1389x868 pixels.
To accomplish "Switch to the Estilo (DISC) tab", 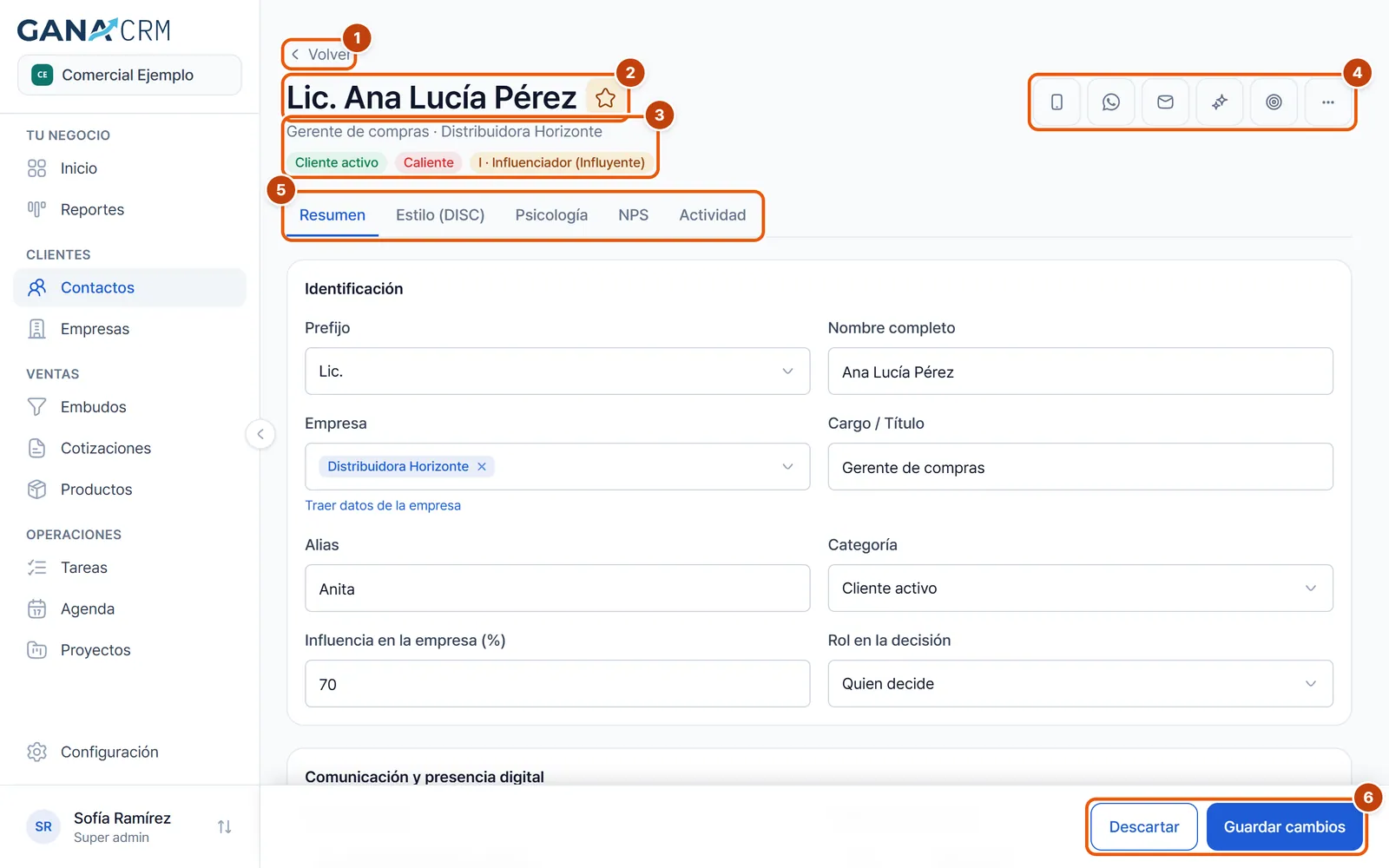I will point(440,215).
